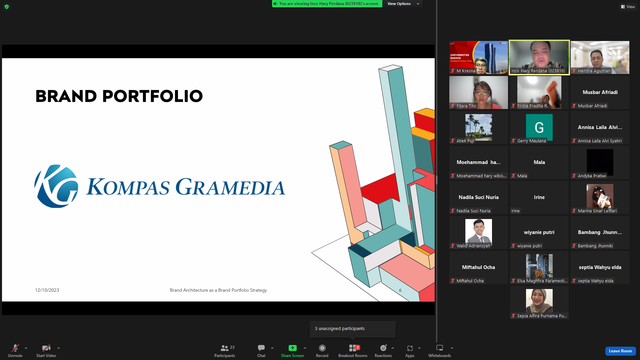Image resolution: width=640 pixels, height=360 pixels.
Task: Select Marina Sinar Lestari's tile
Action: [600, 198]
